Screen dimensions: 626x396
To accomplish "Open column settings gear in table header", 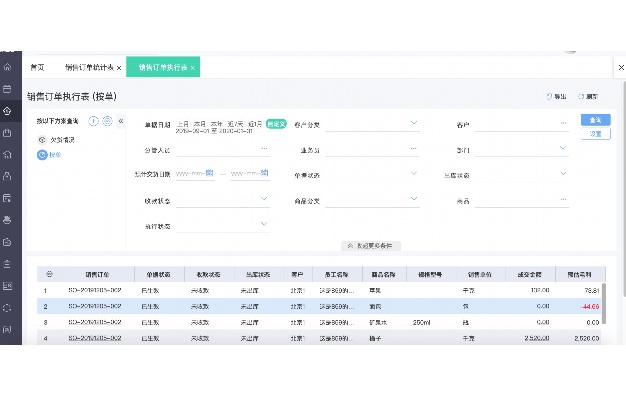I will (50, 274).
